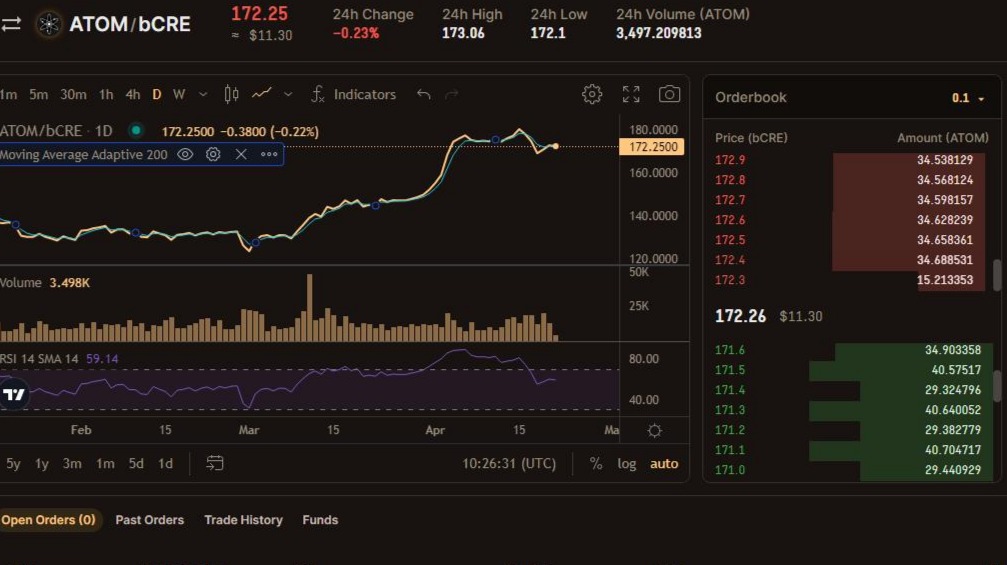Click the teal status dot next to 1D

click(136, 130)
